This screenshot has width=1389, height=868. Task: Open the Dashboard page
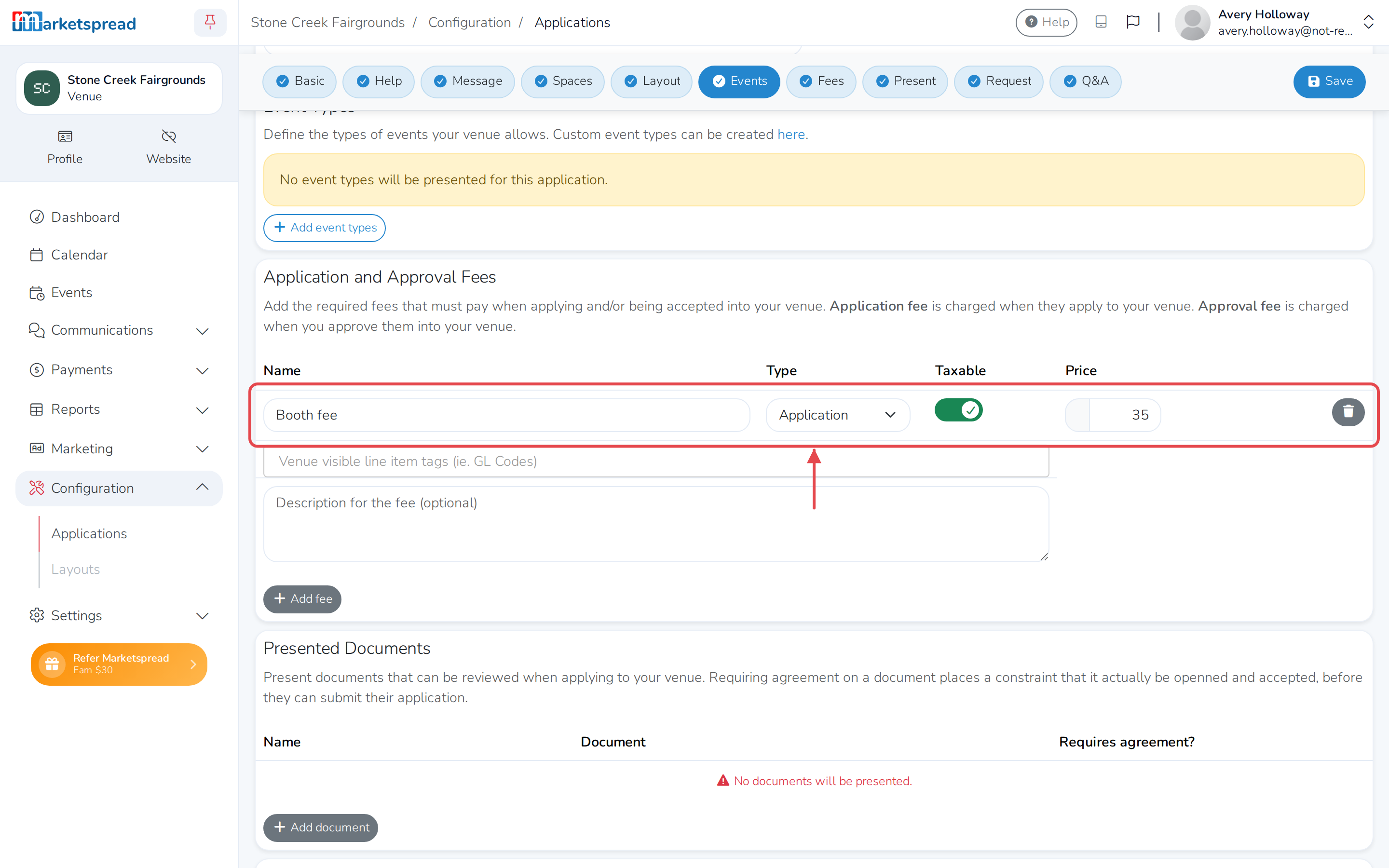point(85,217)
